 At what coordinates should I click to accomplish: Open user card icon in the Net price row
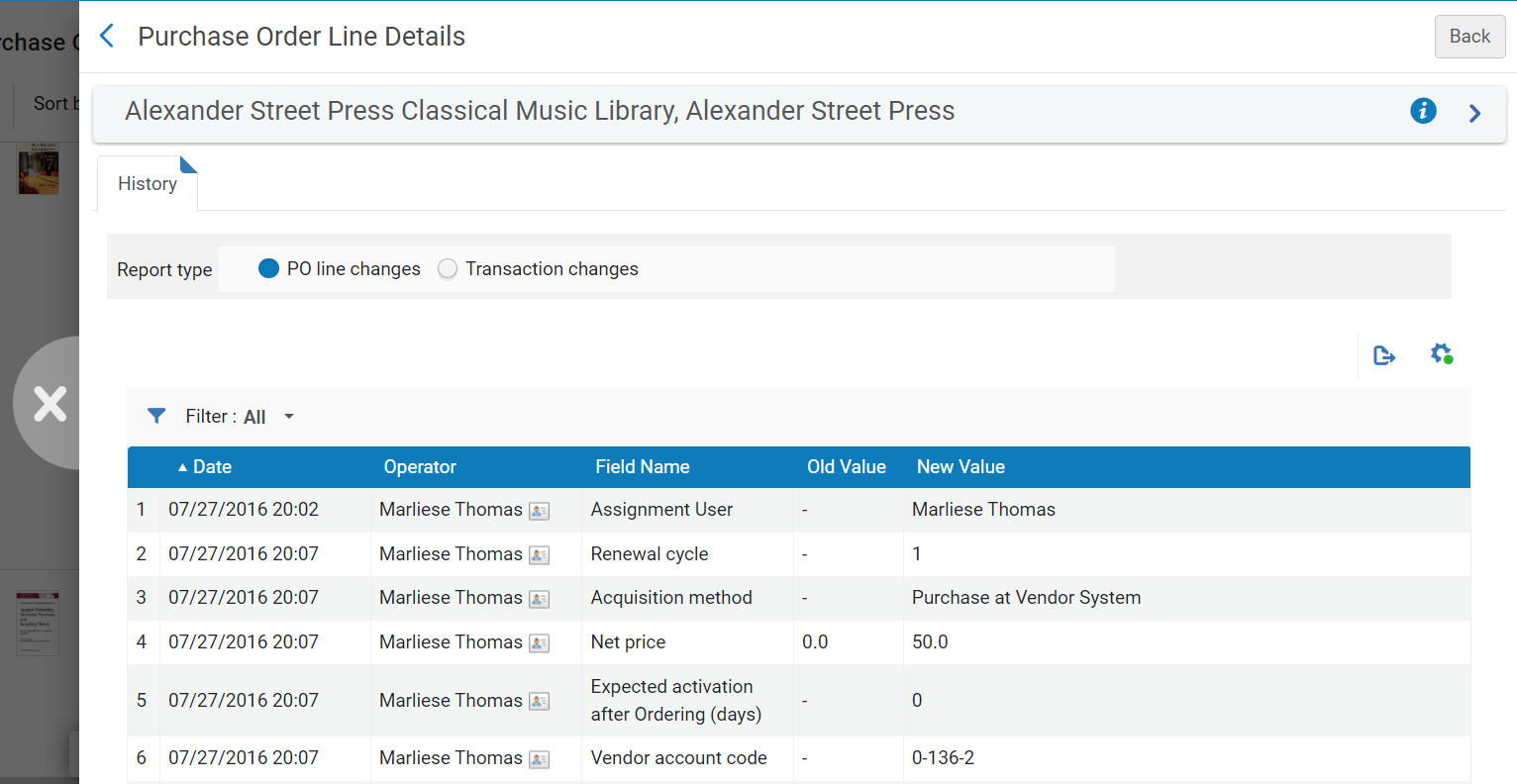(539, 643)
